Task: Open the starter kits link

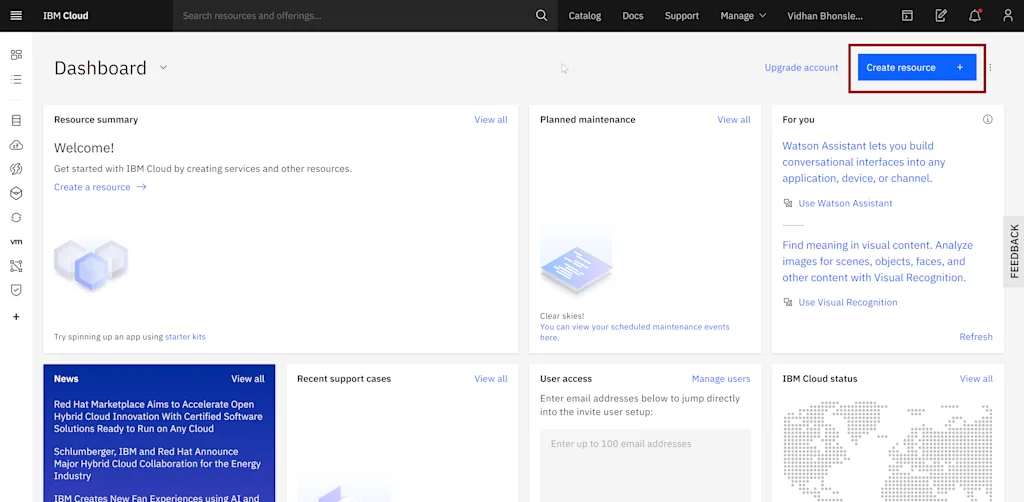Action: (185, 337)
